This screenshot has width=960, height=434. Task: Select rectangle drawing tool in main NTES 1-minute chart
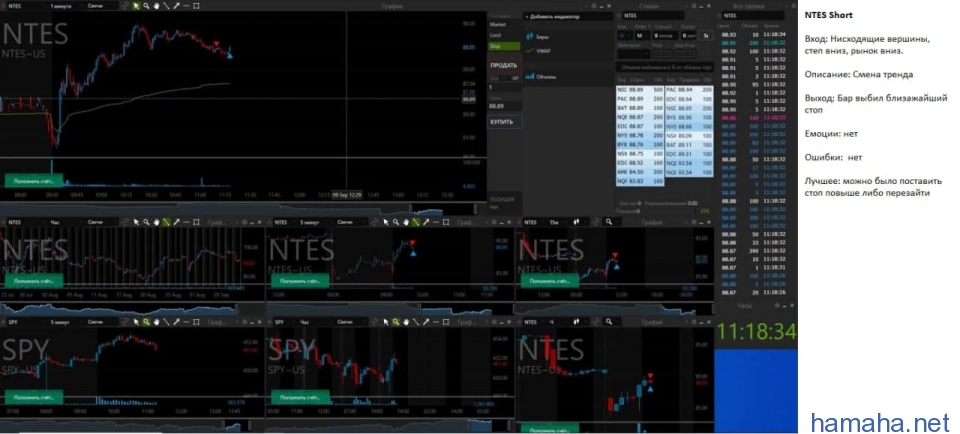pyautogui.click(x=196, y=6)
